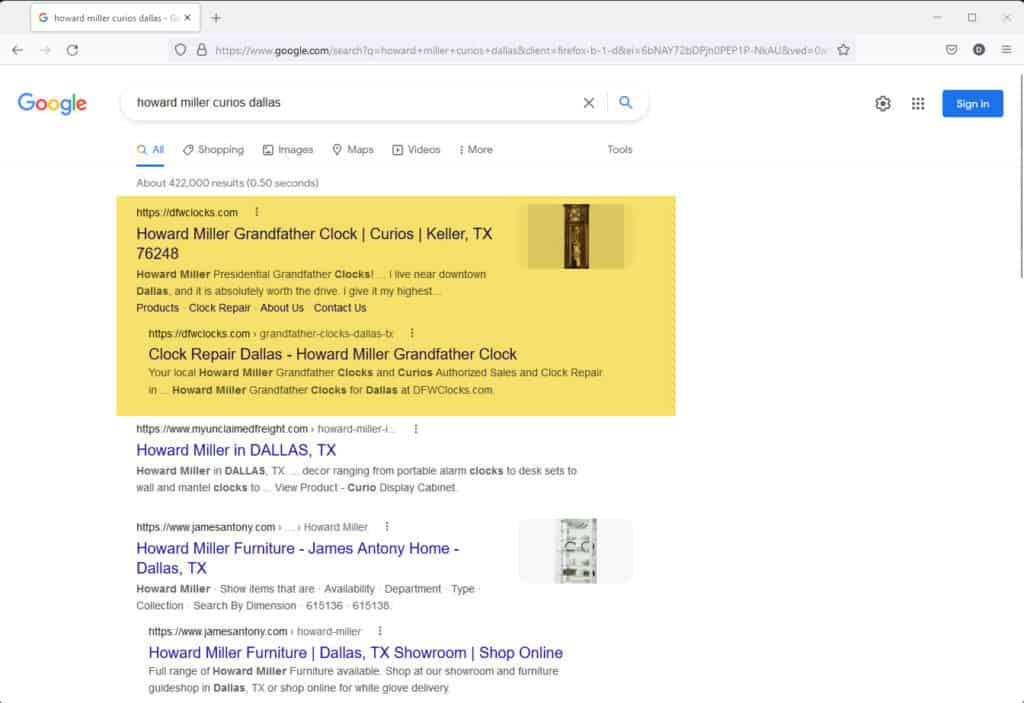Open options dots beside jamesantony.com Howard Miller breadcrumb

(387, 527)
